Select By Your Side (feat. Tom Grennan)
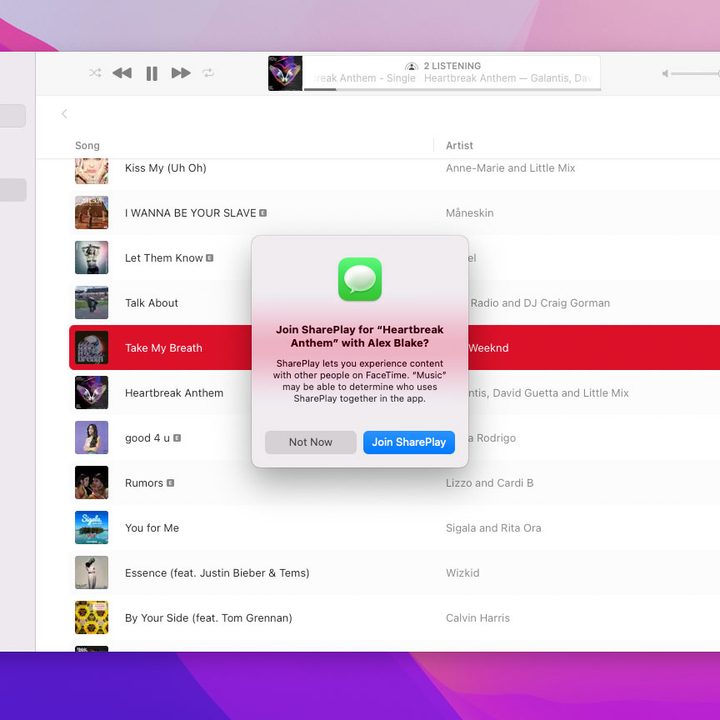720x720 pixels. pos(208,618)
